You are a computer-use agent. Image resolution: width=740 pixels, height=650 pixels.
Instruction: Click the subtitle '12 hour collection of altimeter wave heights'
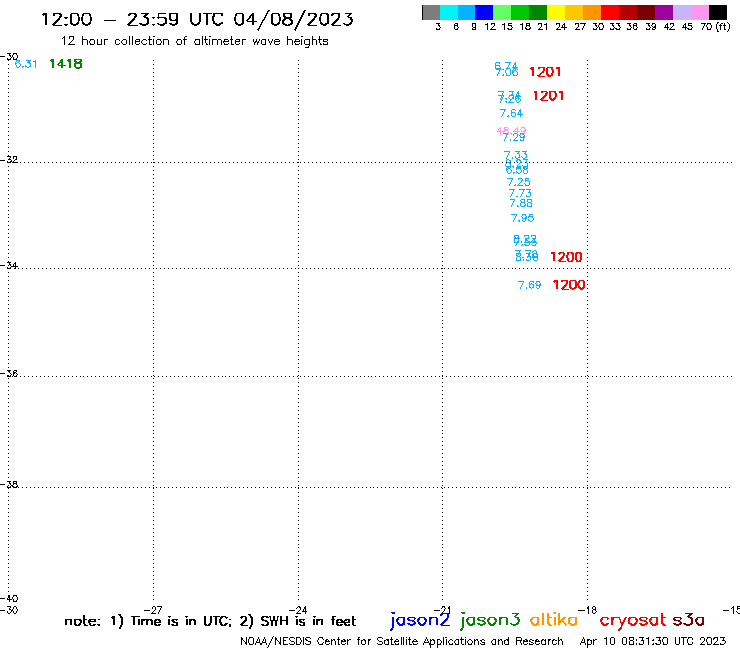pos(194,41)
